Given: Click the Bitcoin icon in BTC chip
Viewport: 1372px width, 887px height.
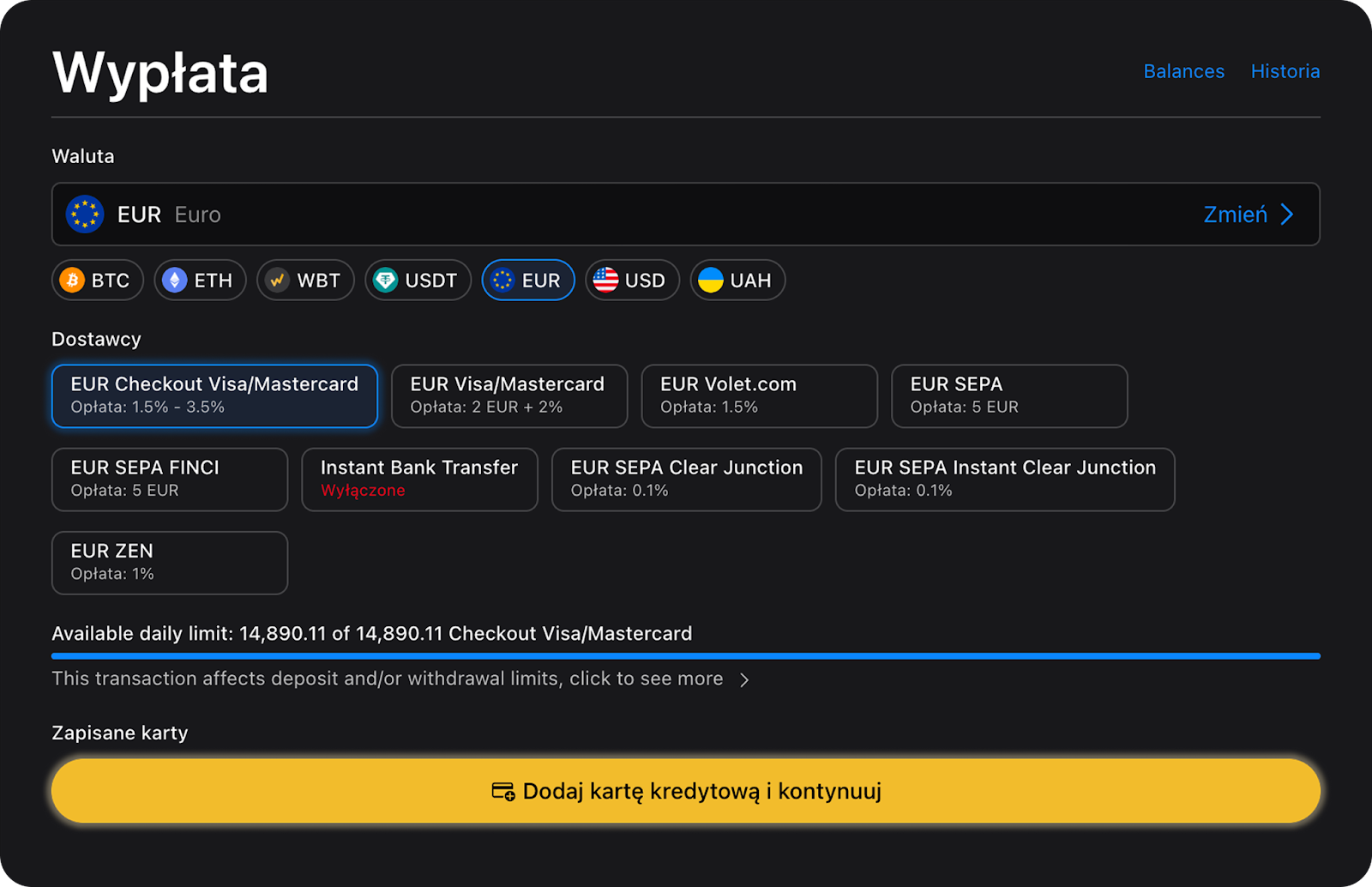Looking at the screenshot, I should coord(72,281).
